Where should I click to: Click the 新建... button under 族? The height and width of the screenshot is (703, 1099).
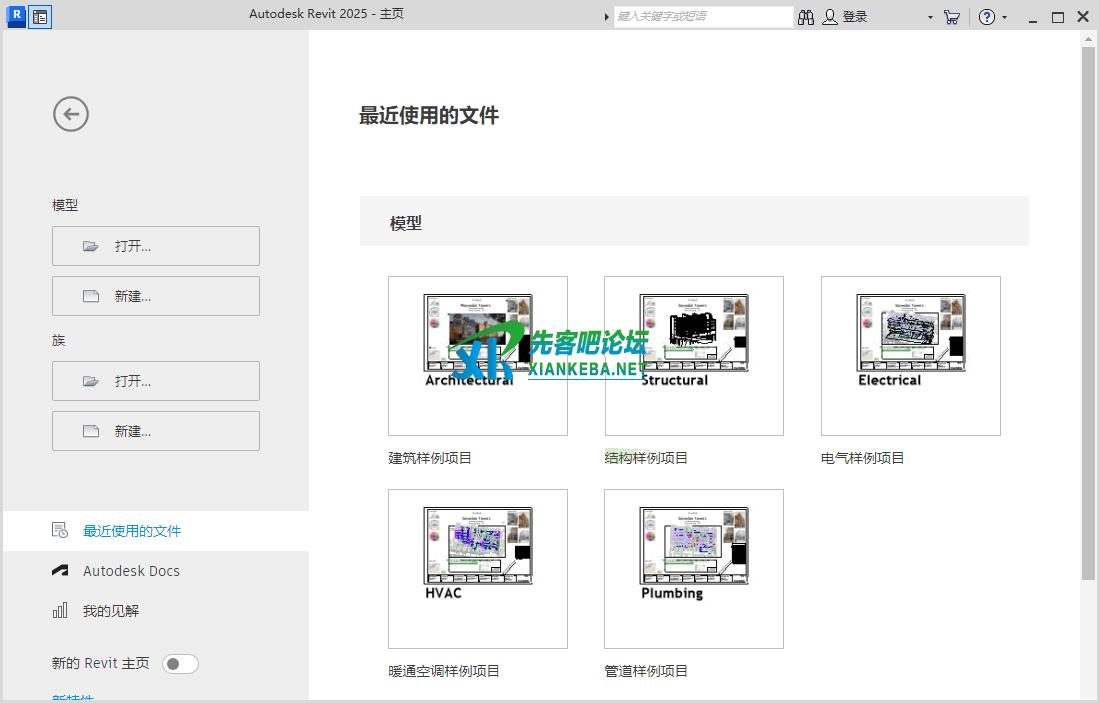coord(156,431)
